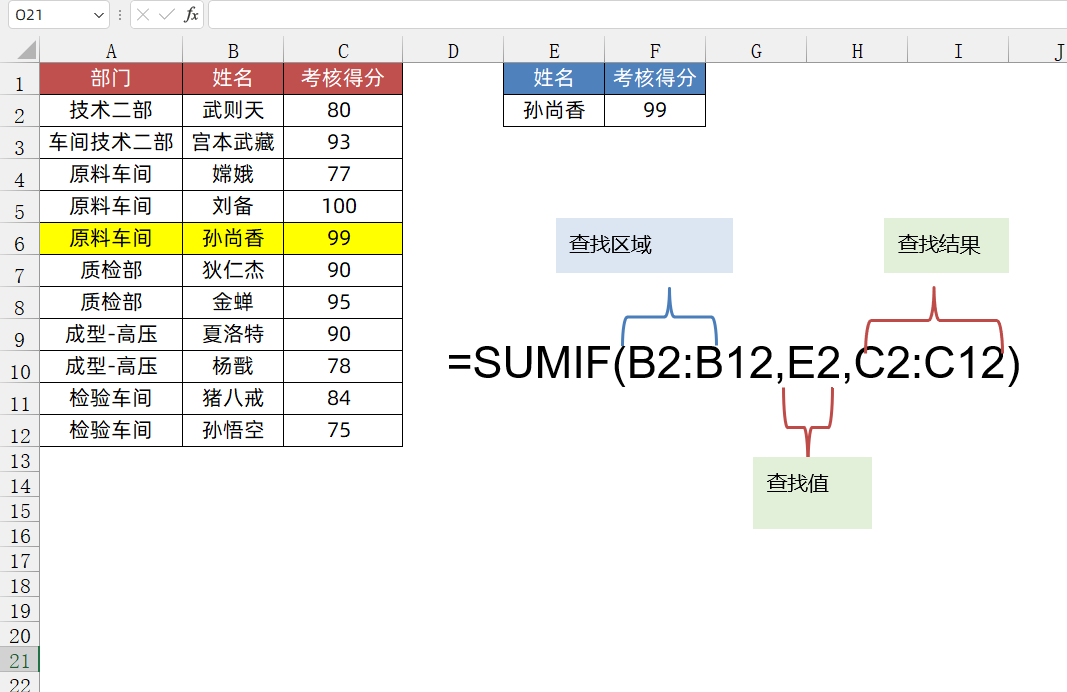Click the vertical ellipsis next to Name Box
Image resolution: width=1067 pixels, height=692 pixels.
tap(118, 16)
